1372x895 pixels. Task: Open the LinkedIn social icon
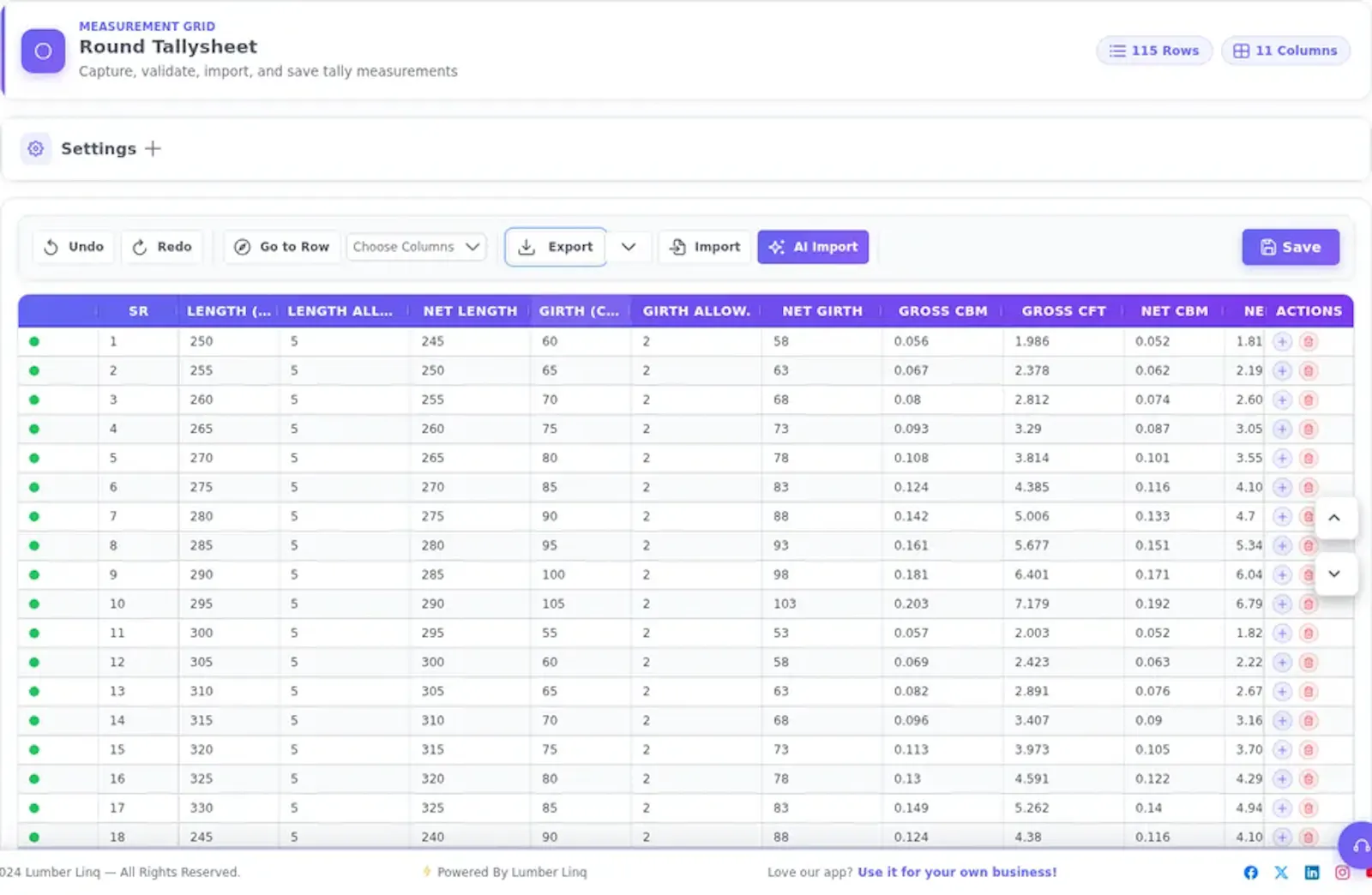tap(1312, 872)
